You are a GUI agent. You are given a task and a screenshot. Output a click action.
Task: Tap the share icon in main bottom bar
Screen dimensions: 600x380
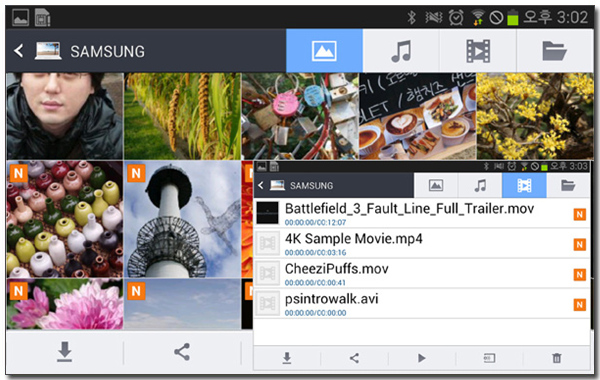pos(182,352)
